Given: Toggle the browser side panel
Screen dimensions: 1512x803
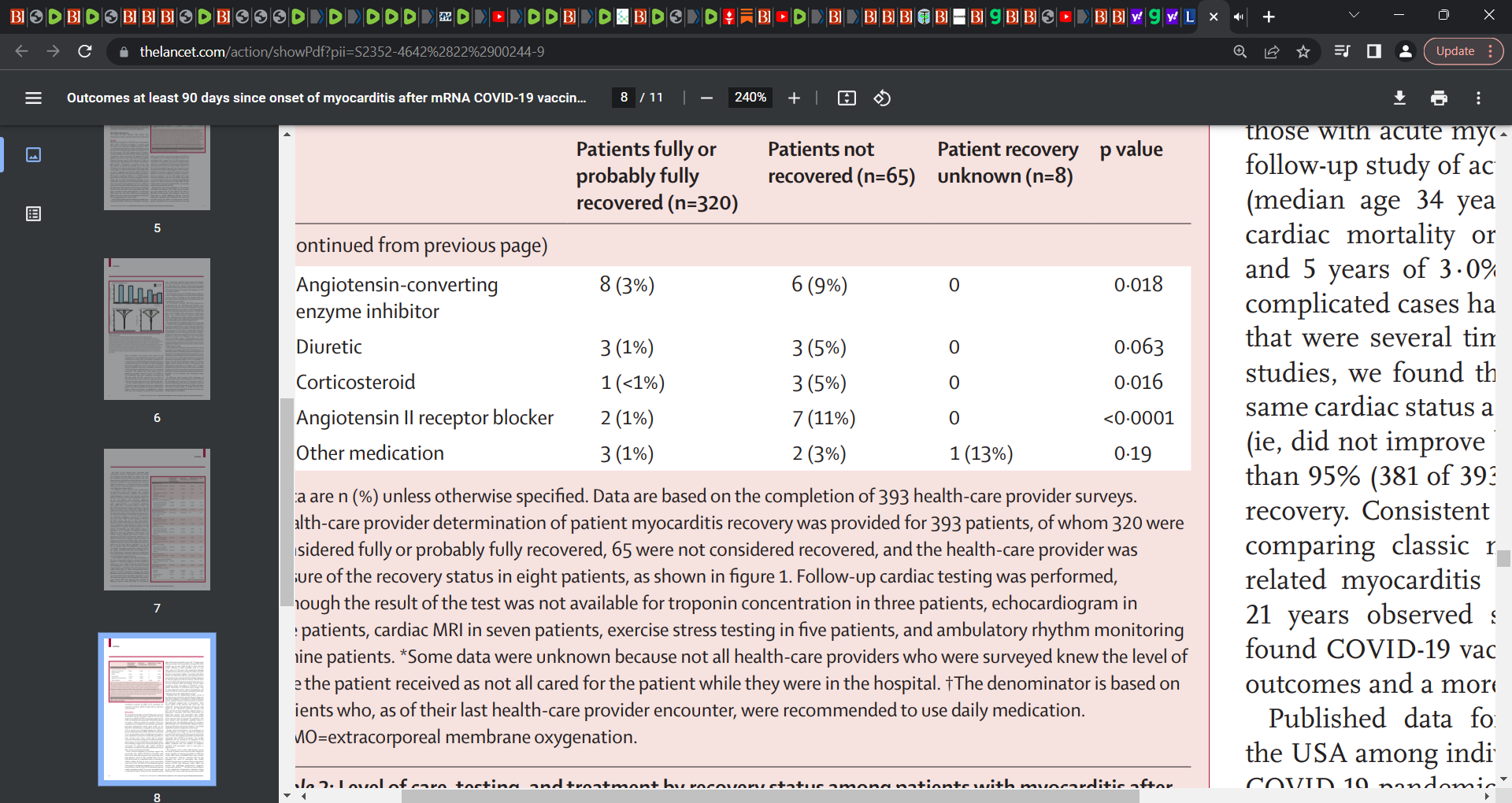Looking at the screenshot, I should 1374,51.
